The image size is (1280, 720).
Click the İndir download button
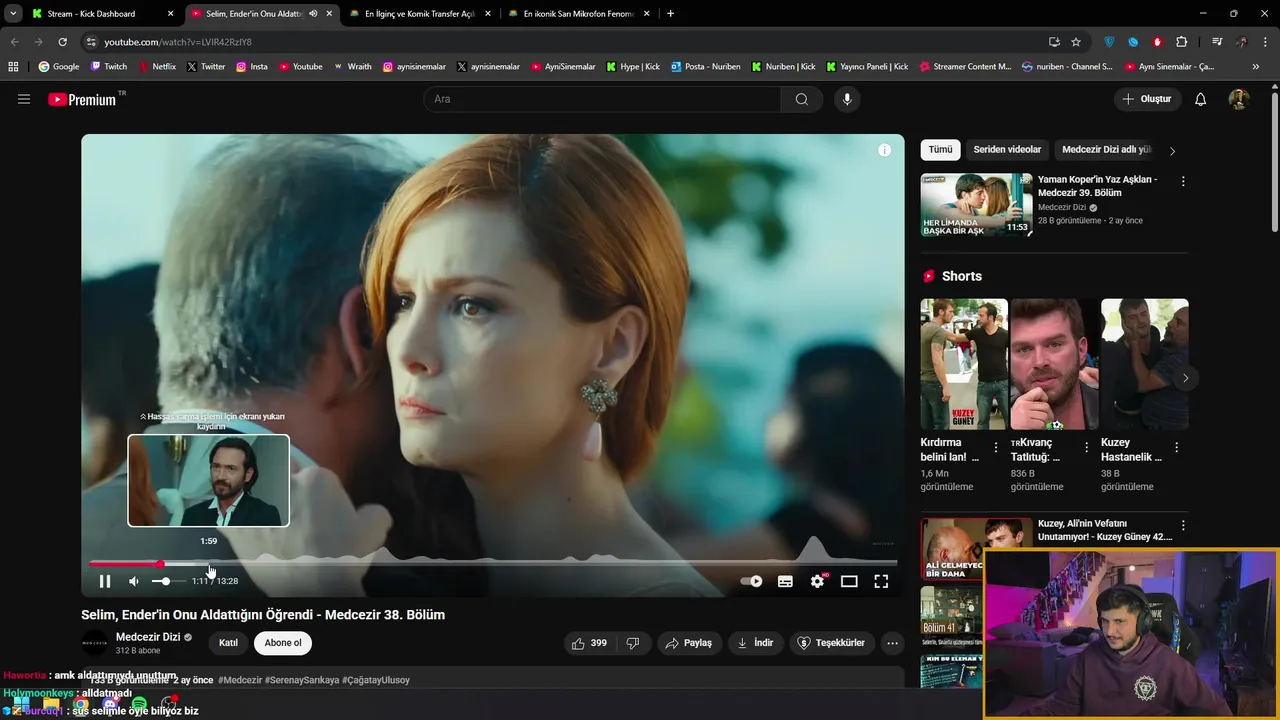(x=755, y=643)
